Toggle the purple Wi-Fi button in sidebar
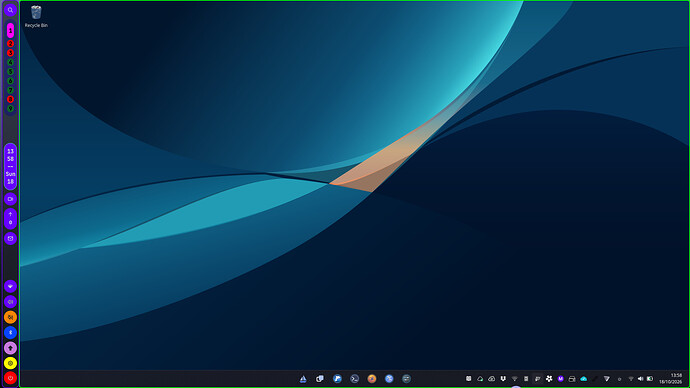690x388 pixels. [x=10, y=286]
